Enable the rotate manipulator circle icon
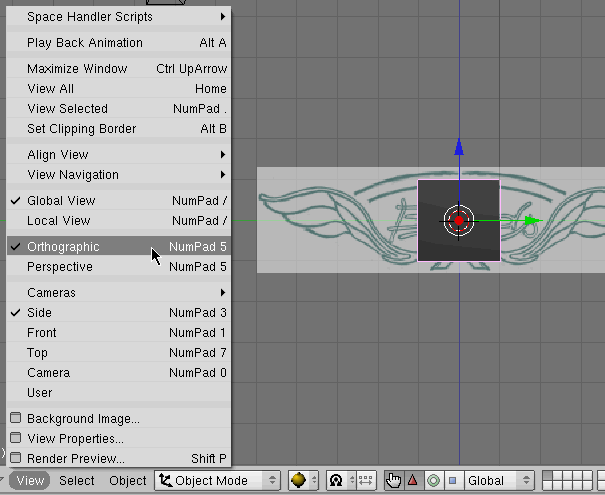Viewport: 605px width, 495px height. click(433, 481)
